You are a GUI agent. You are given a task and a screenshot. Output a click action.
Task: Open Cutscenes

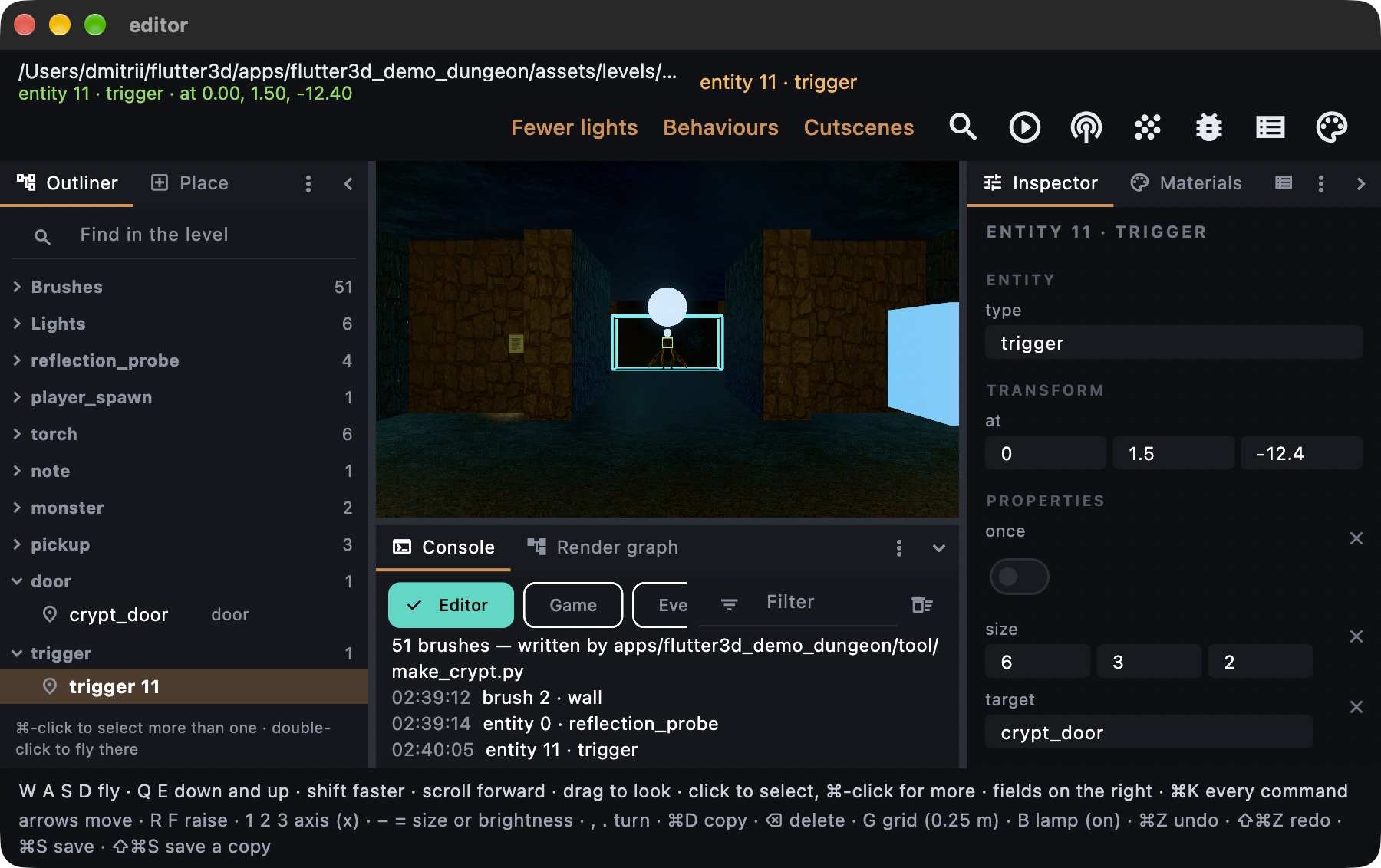pyautogui.click(x=859, y=127)
